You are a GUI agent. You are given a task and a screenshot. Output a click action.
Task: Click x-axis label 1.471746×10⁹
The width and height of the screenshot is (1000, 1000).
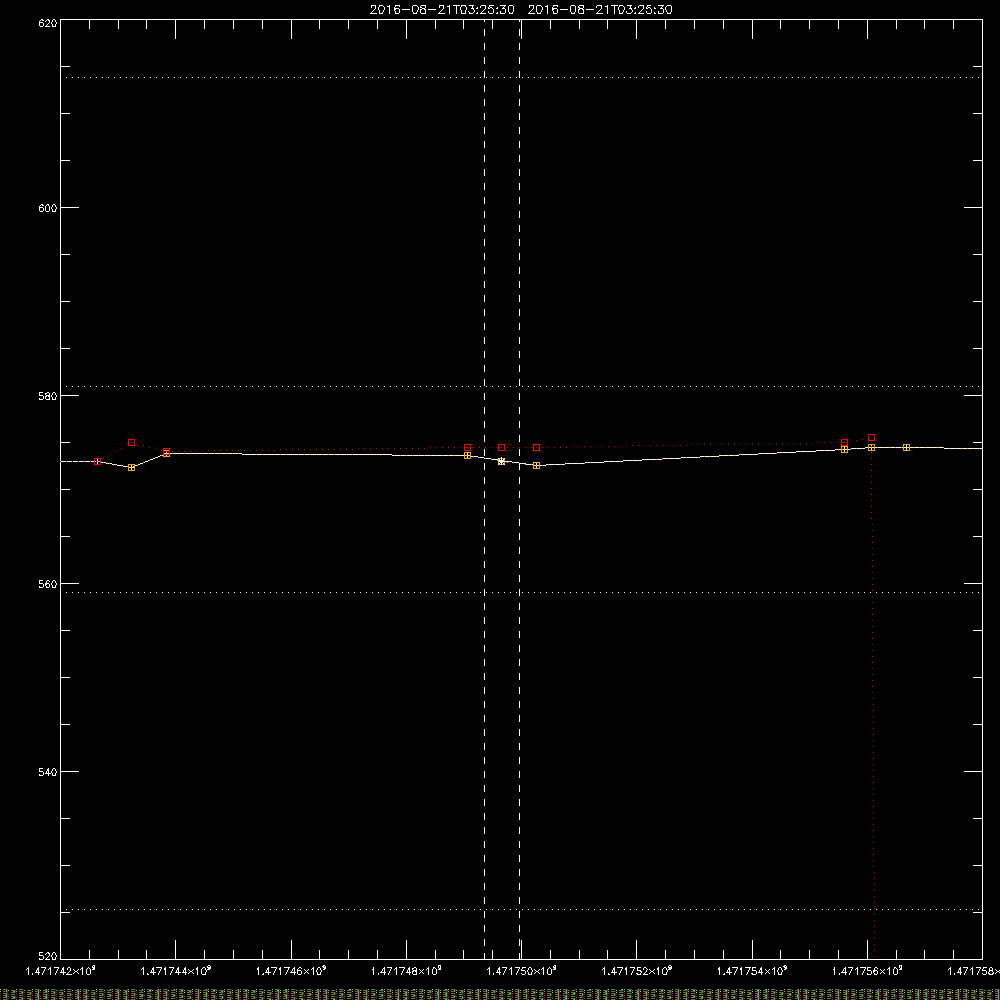click(x=291, y=971)
